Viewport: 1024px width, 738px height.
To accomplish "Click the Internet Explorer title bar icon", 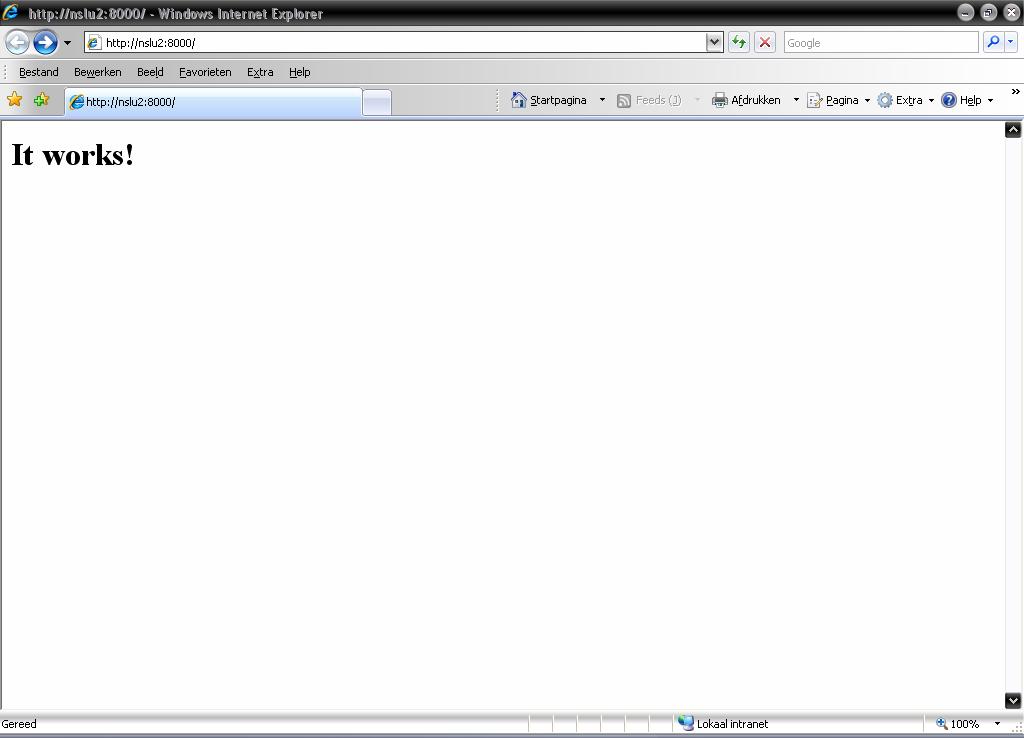I will pos(10,12).
